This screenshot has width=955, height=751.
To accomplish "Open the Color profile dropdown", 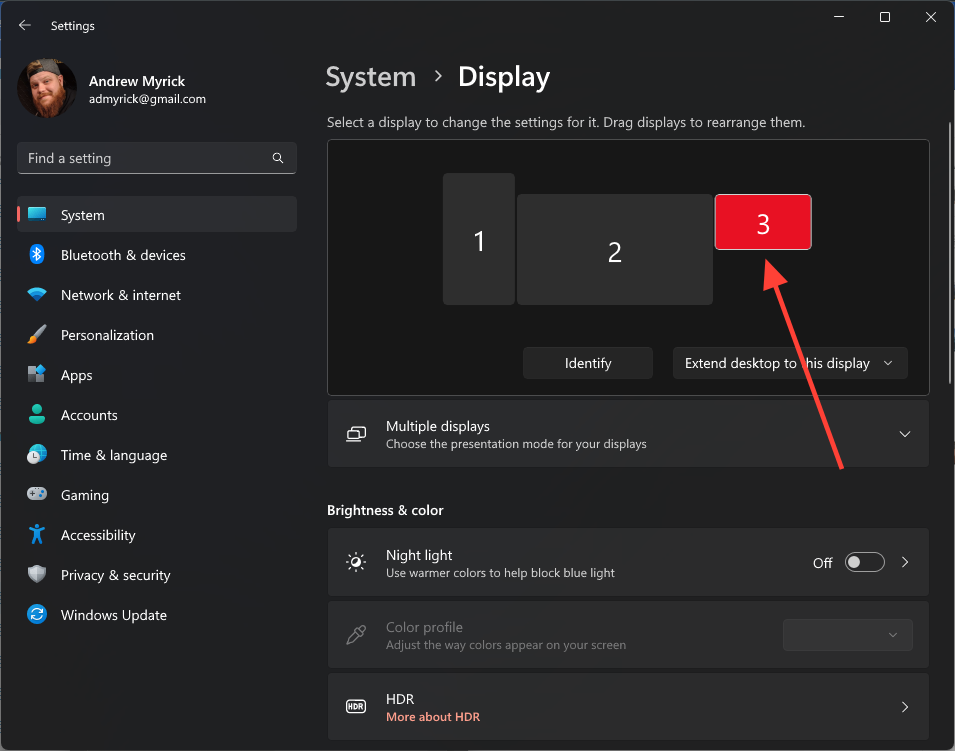I will point(847,635).
